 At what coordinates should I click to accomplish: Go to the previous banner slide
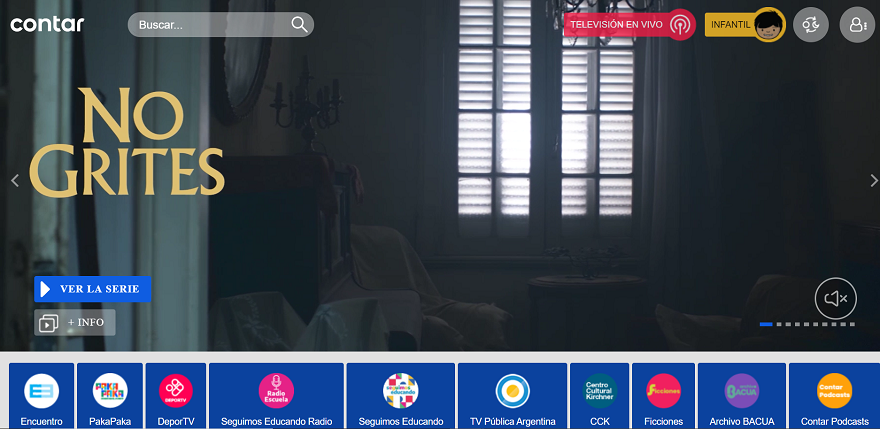15,181
